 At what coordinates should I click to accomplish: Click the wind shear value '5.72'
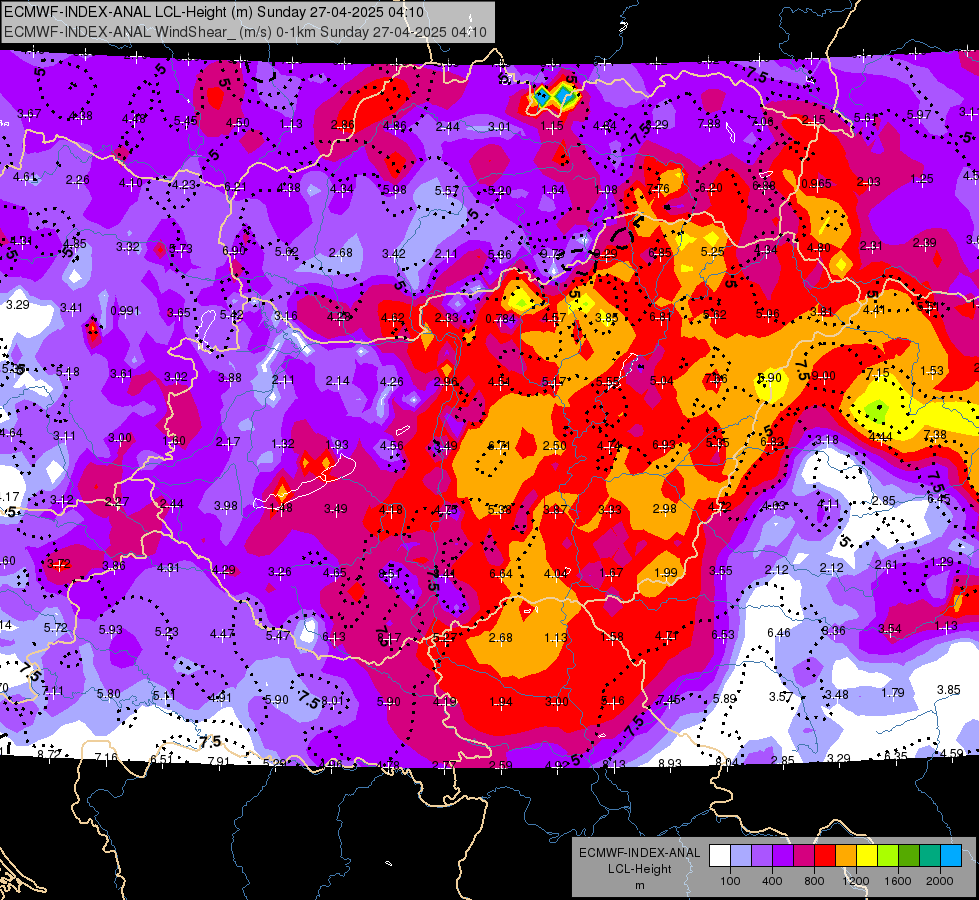tap(55, 627)
